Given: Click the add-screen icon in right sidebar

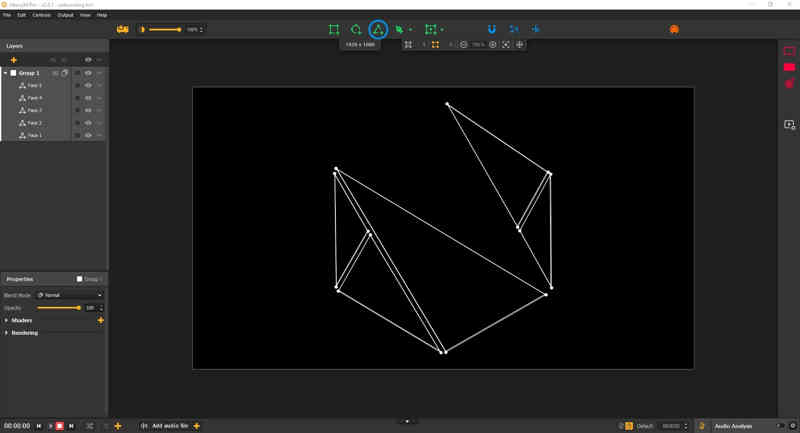Looking at the screenshot, I should pyautogui.click(x=789, y=125).
